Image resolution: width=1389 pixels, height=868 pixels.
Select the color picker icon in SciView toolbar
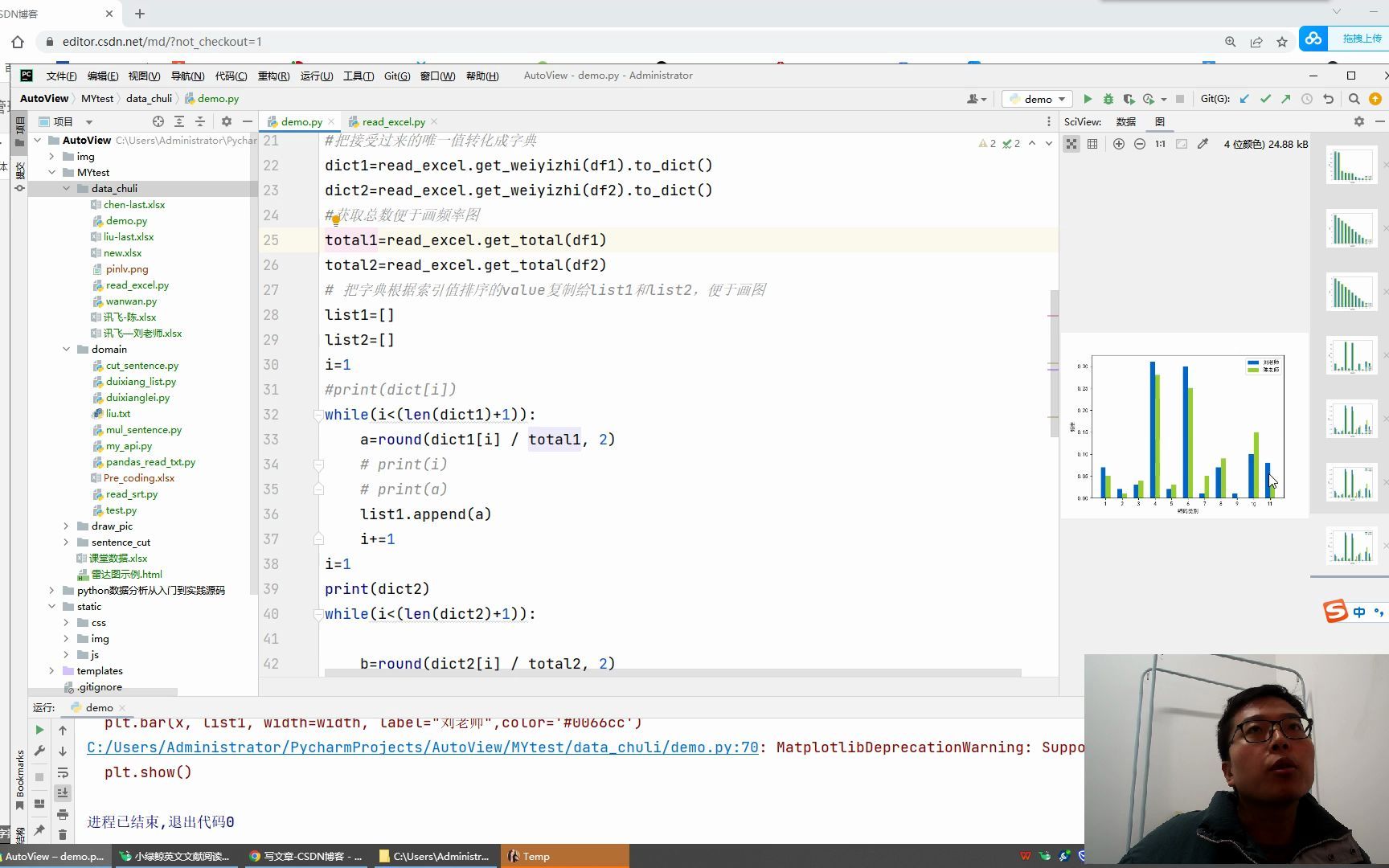tap(1203, 144)
